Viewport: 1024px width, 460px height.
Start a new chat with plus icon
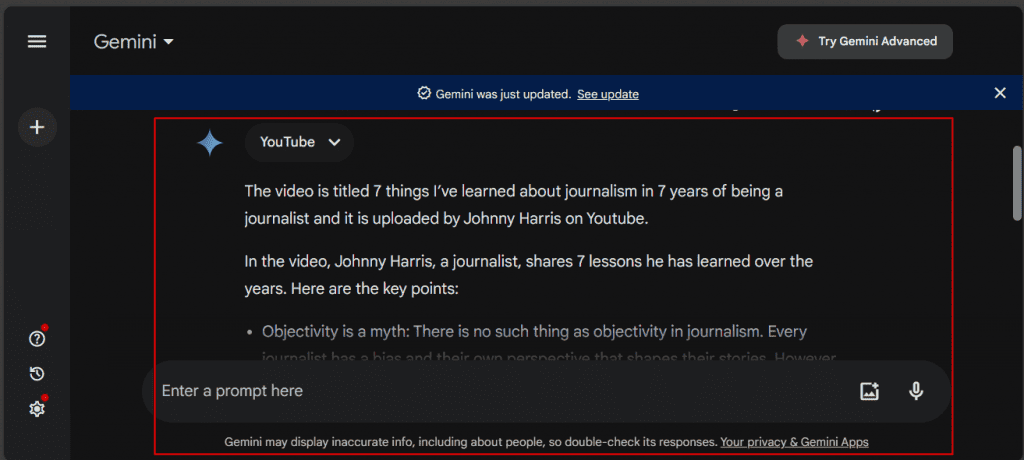click(37, 127)
